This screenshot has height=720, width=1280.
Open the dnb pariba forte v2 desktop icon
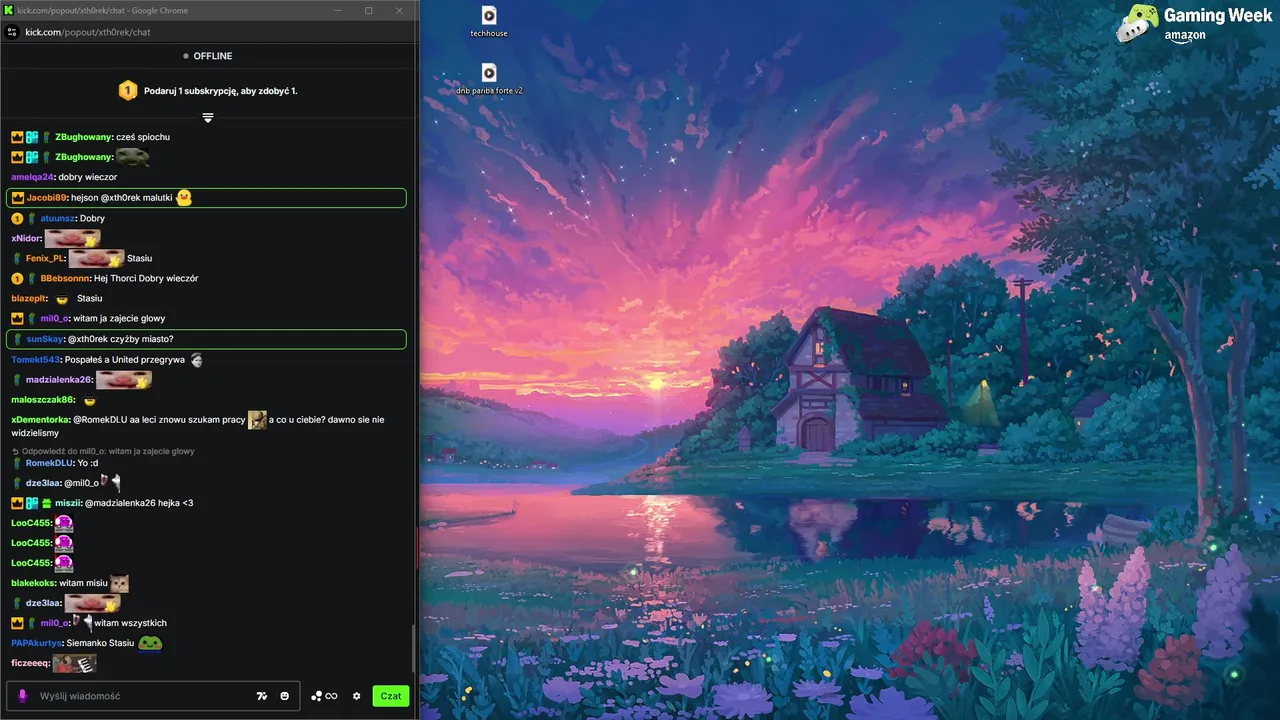pyautogui.click(x=489, y=79)
